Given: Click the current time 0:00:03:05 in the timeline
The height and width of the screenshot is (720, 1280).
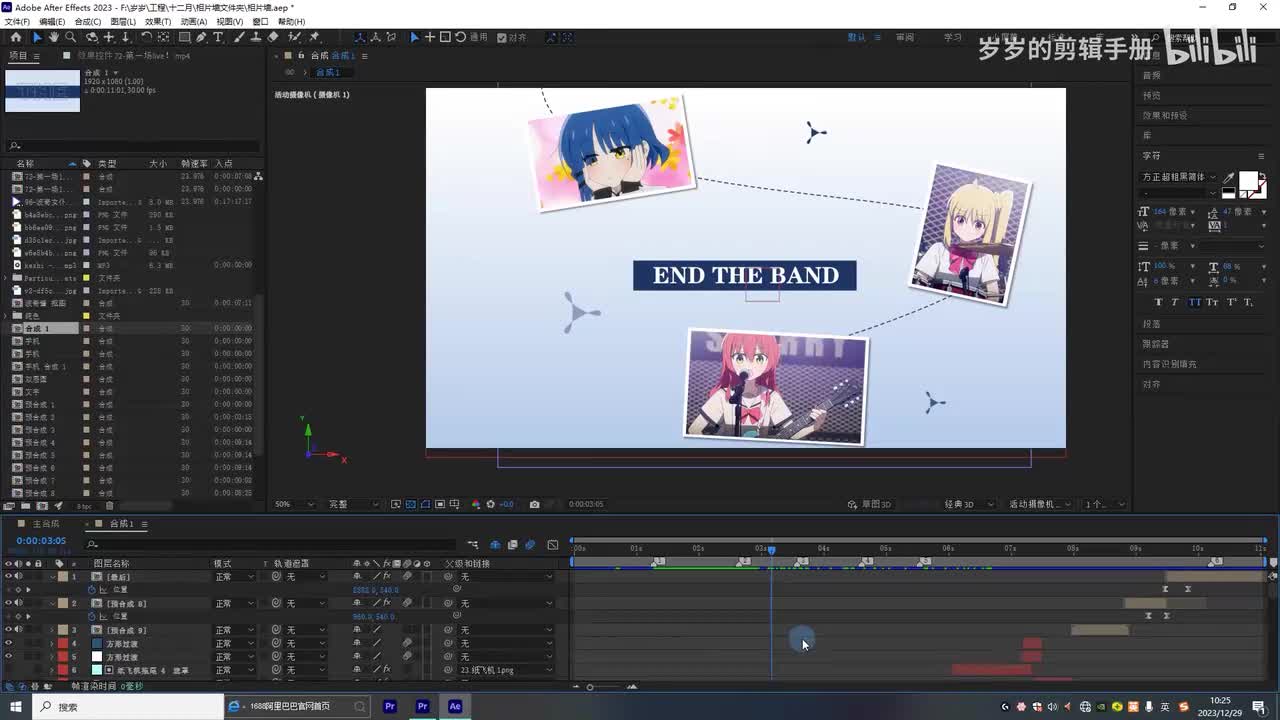Looking at the screenshot, I should coord(41,541).
